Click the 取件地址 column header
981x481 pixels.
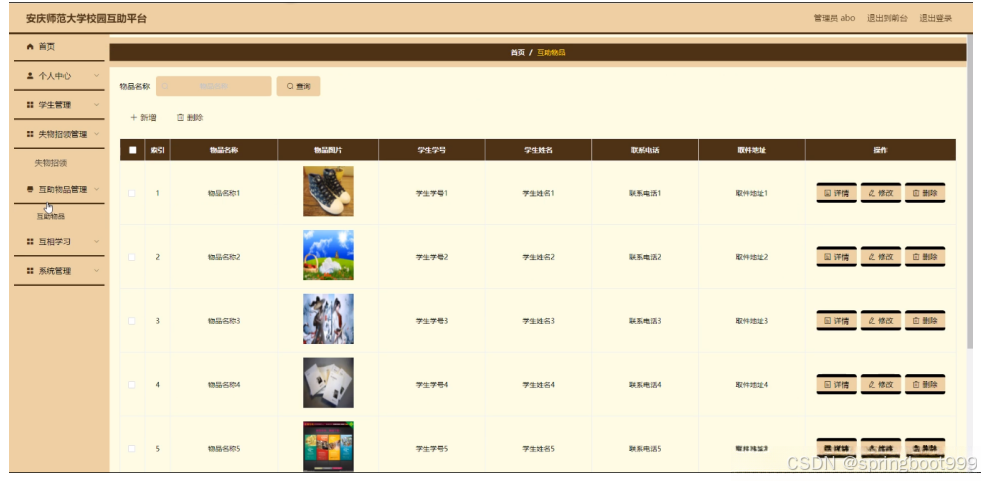[751, 150]
